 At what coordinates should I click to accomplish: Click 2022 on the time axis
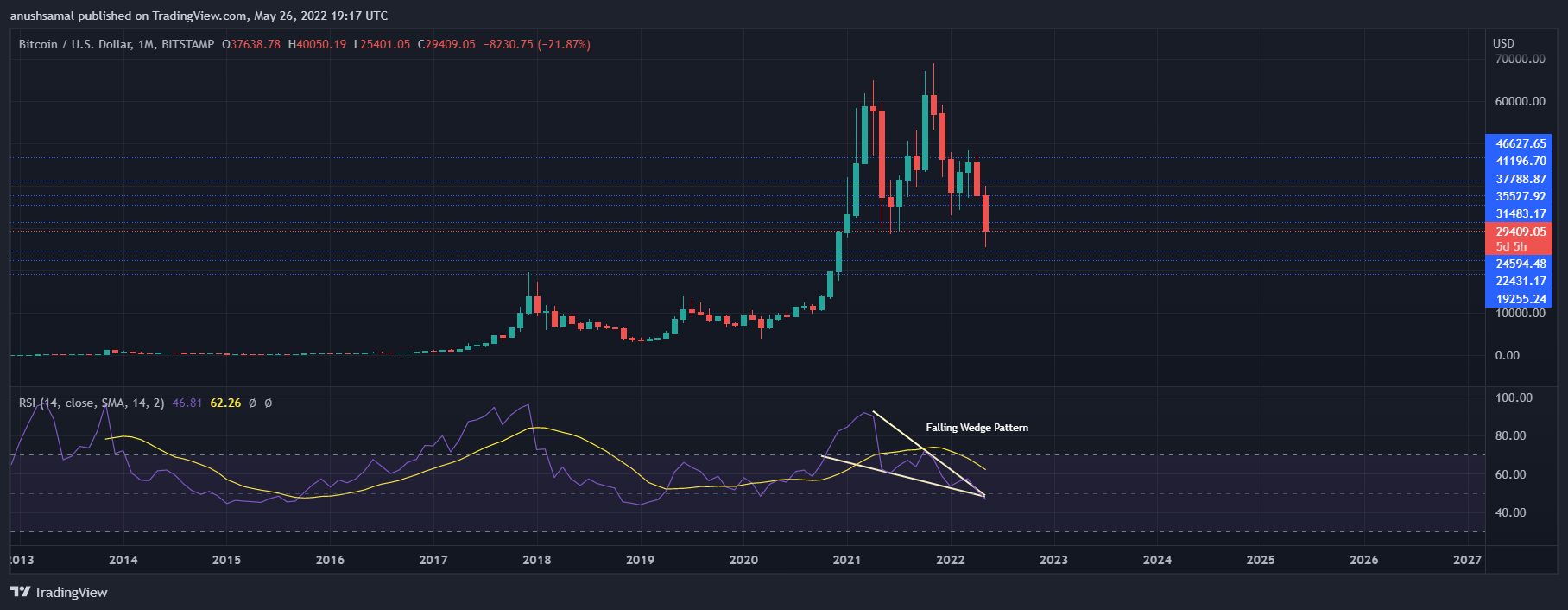tap(950, 560)
